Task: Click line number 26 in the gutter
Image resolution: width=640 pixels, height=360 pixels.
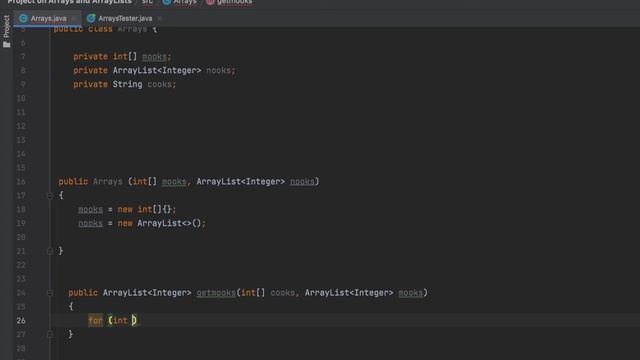Action: click(21, 320)
